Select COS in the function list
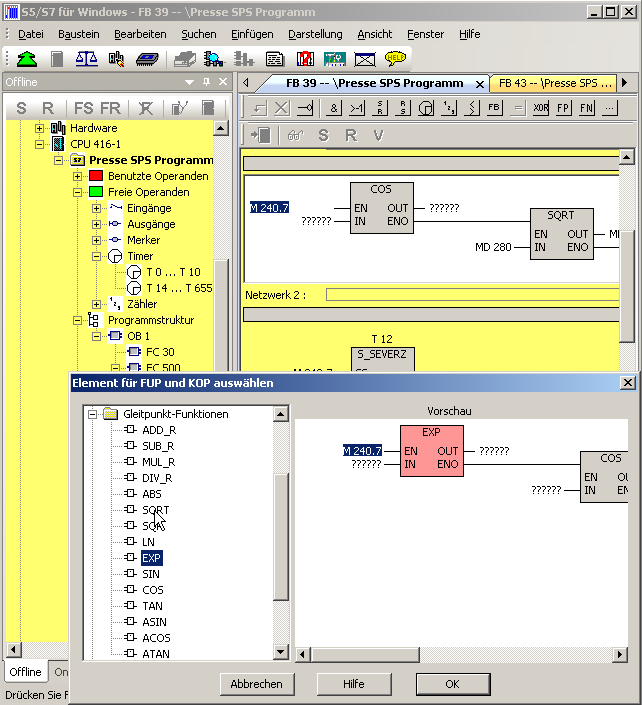Screen dimensions: 642x705 pos(153,590)
